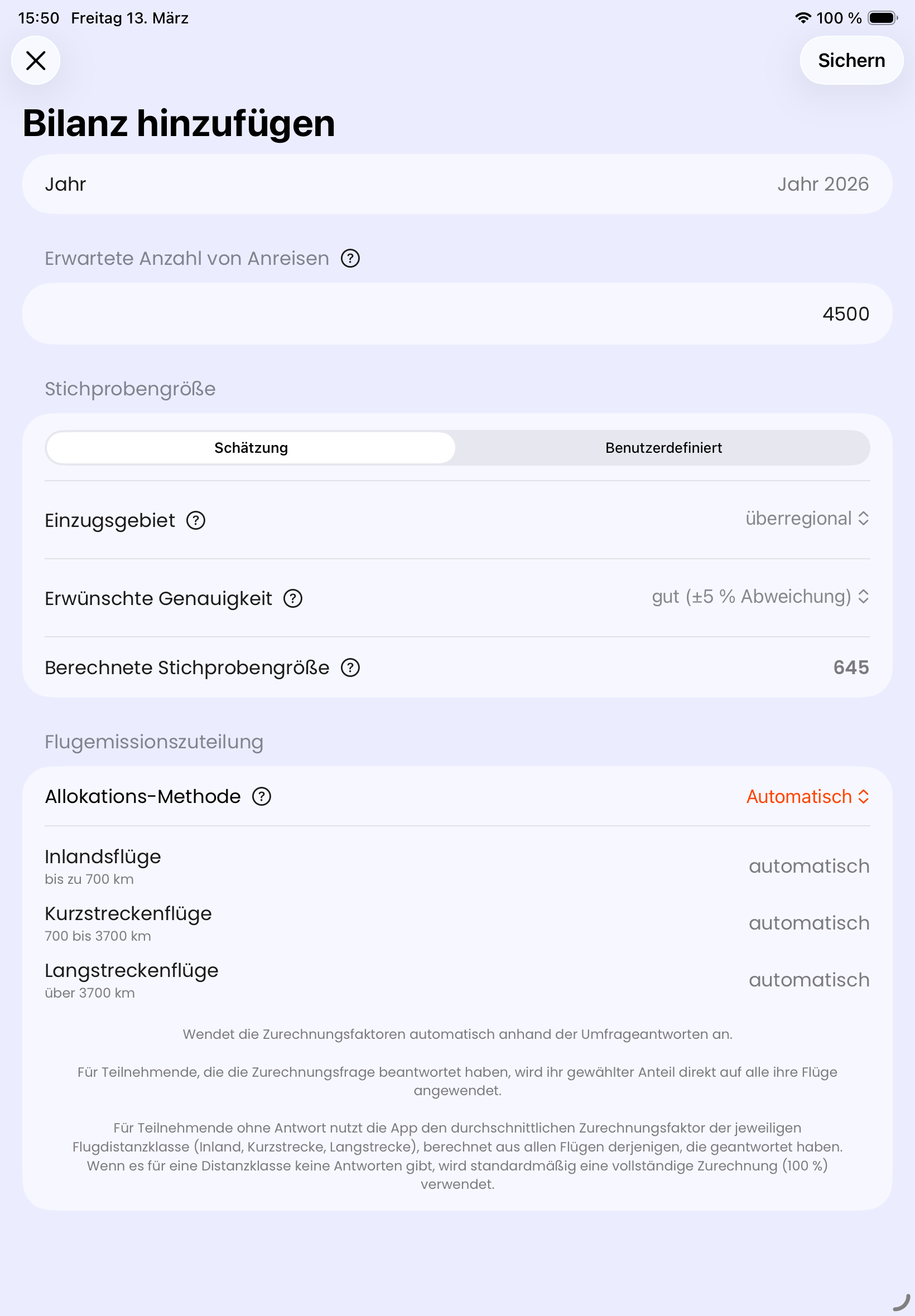Tap the Kurzstreckenflüge automatisch value
915x1316 pixels.
pos(808,922)
